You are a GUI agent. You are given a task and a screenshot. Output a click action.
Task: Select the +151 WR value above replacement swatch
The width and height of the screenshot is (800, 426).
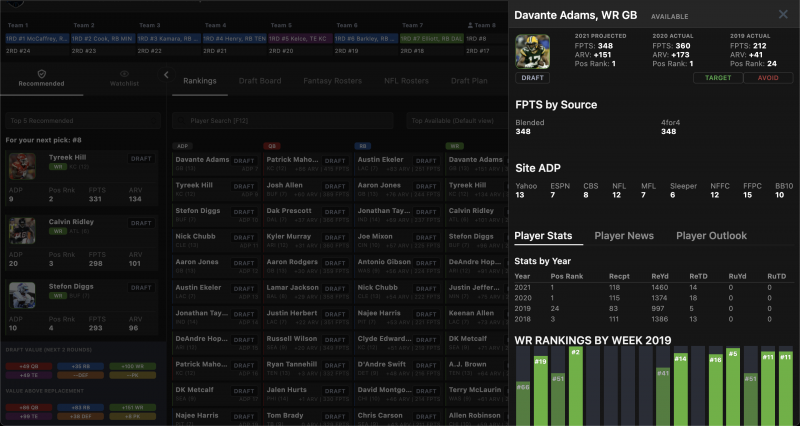click(133, 408)
